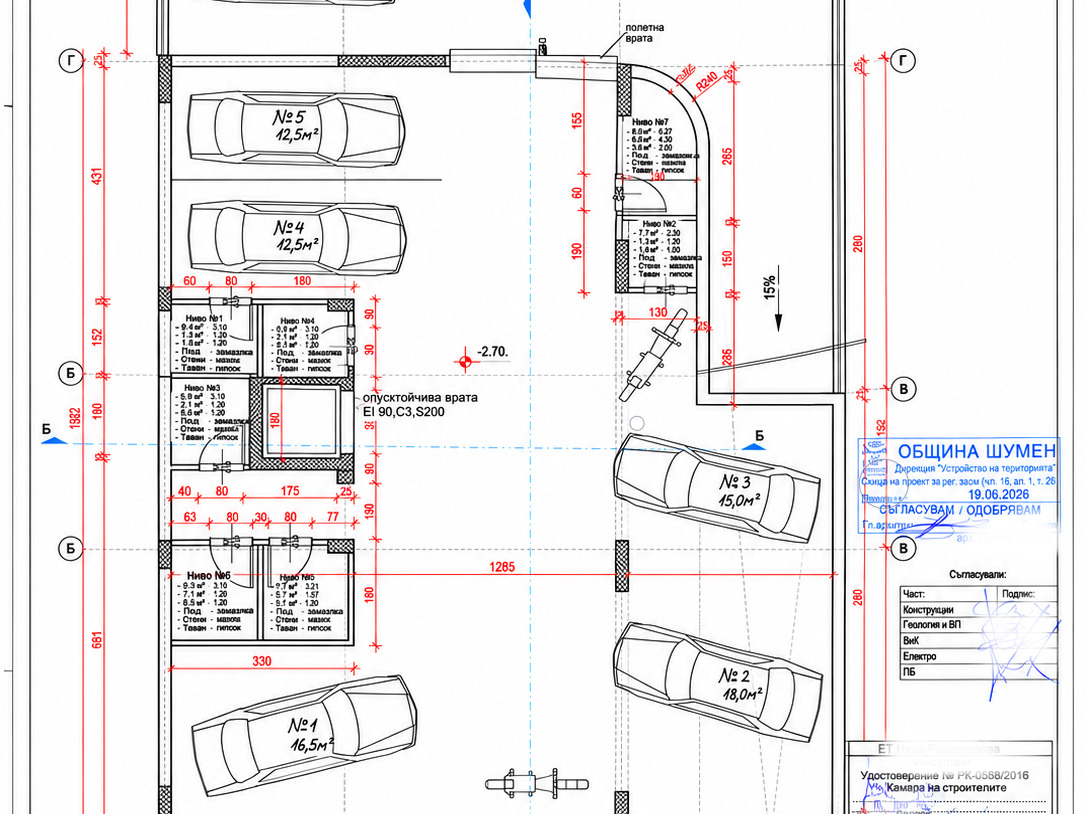Click 'Удостоверение № РК-0568/2016' certificate text
This screenshot has width=1086, height=814.
click(945, 776)
